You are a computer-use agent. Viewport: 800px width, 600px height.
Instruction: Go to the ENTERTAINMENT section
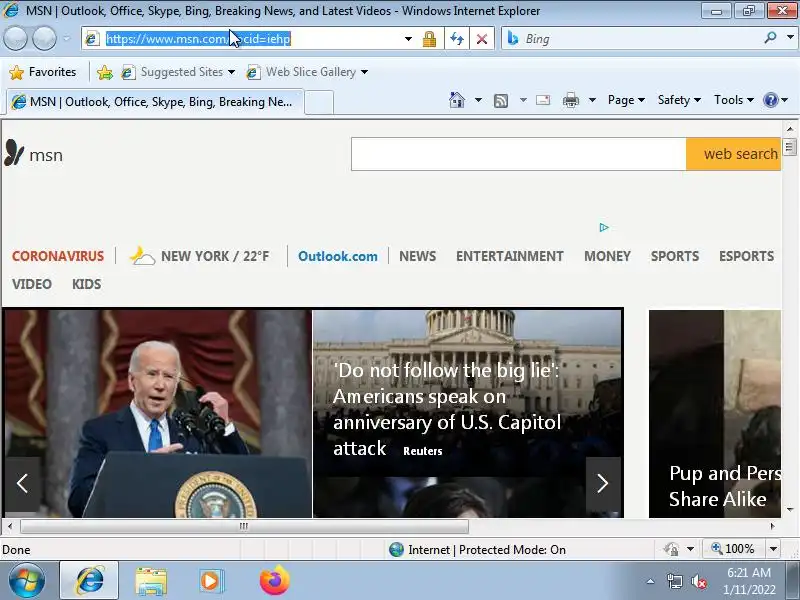[x=510, y=256]
